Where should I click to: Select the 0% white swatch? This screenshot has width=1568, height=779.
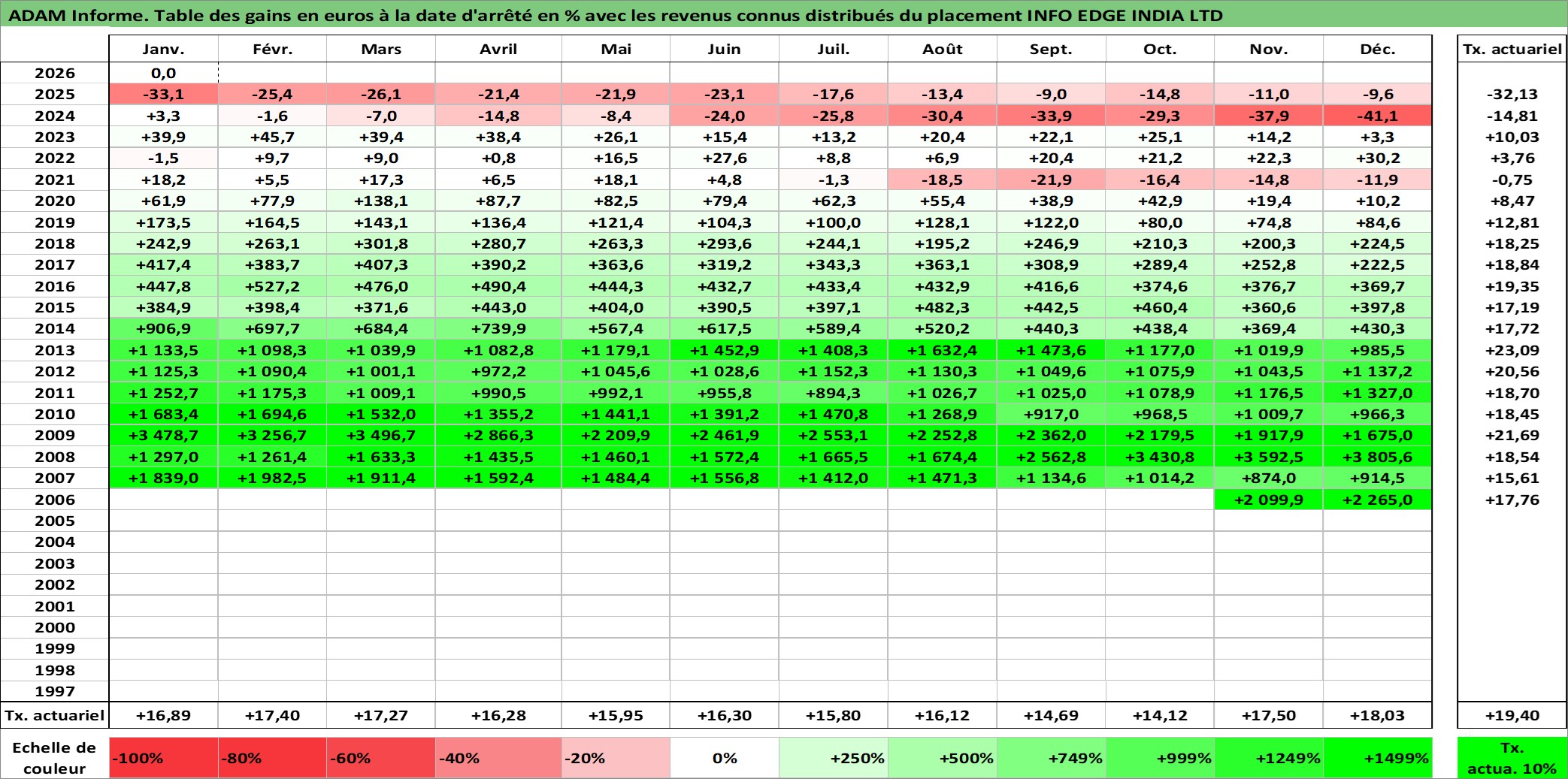(x=725, y=758)
